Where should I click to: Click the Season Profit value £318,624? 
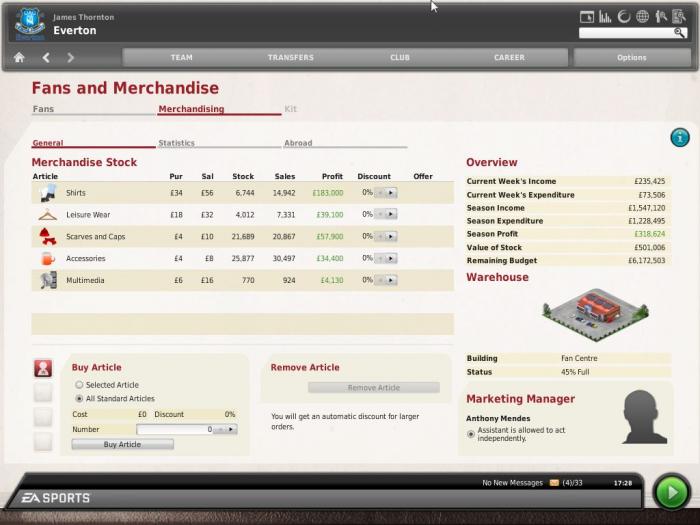[x=650, y=234]
